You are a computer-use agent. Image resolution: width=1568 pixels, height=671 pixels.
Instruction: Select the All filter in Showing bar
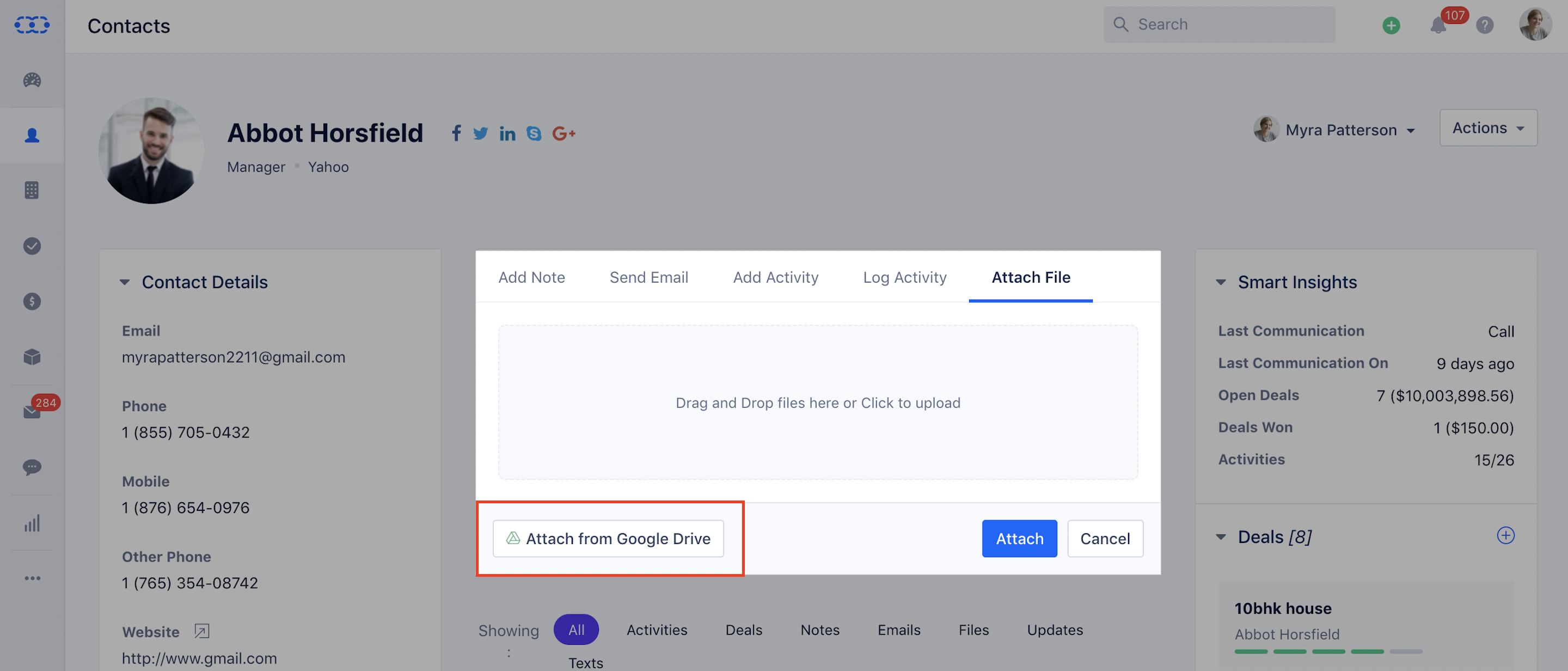(576, 630)
